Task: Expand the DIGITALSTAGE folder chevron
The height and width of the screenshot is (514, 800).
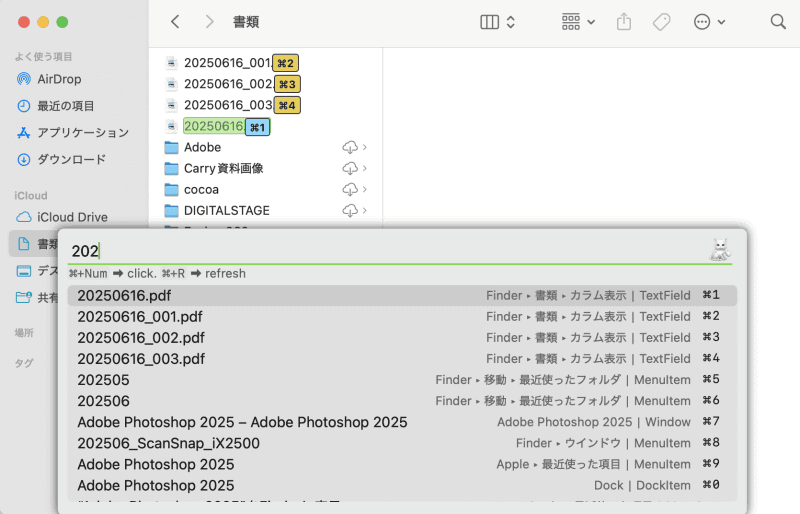Action: (365, 210)
